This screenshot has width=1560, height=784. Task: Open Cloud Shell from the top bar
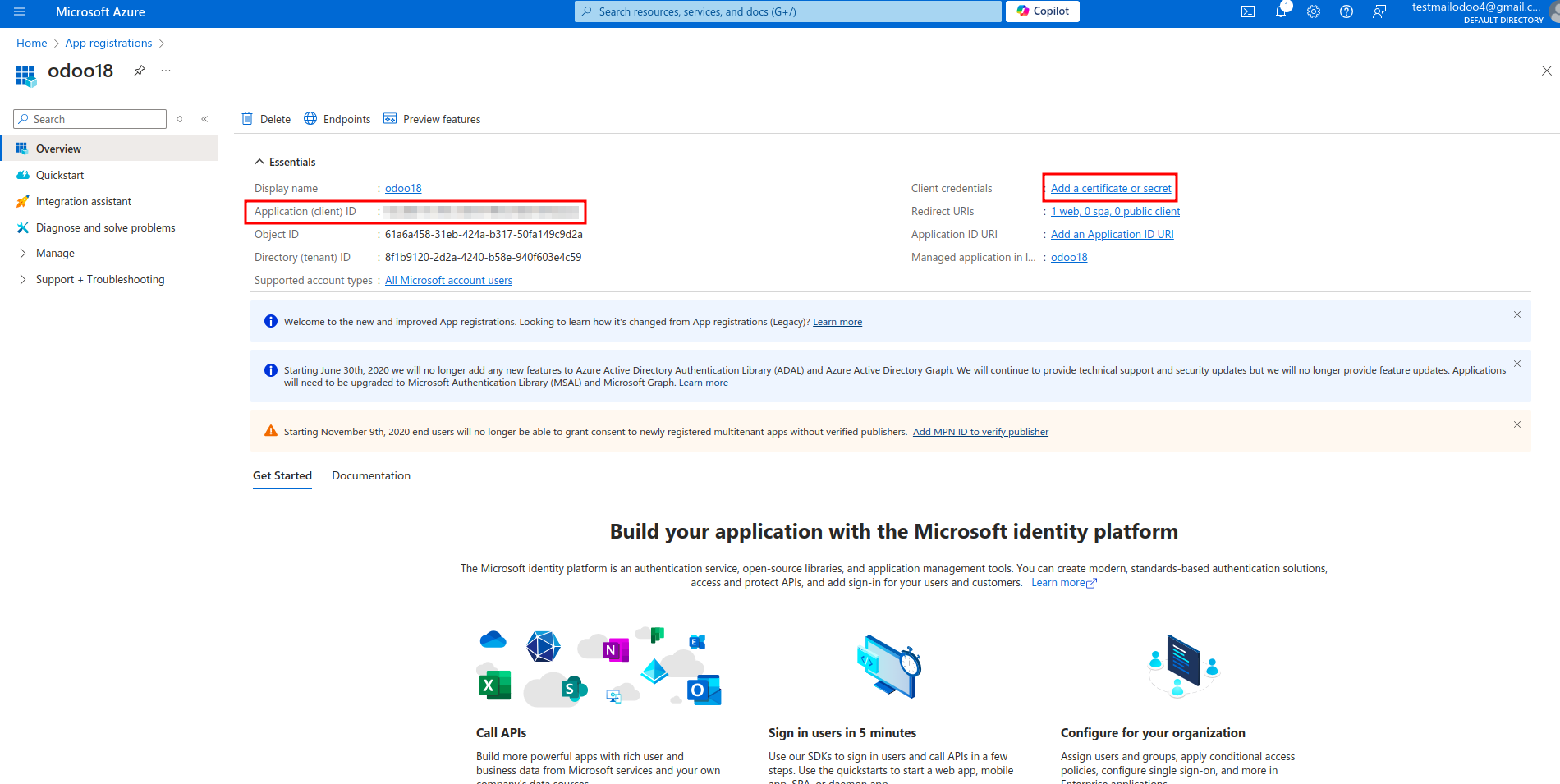(x=1247, y=11)
